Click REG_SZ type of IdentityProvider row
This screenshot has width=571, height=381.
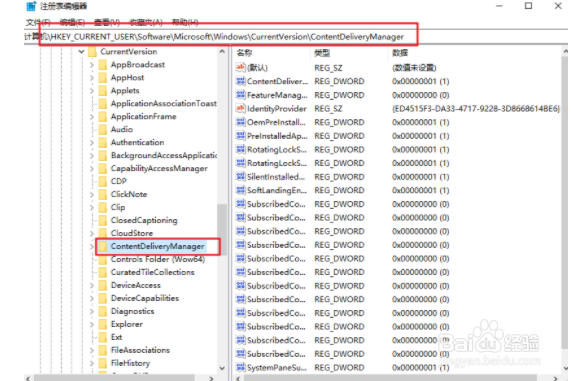click(328, 109)
